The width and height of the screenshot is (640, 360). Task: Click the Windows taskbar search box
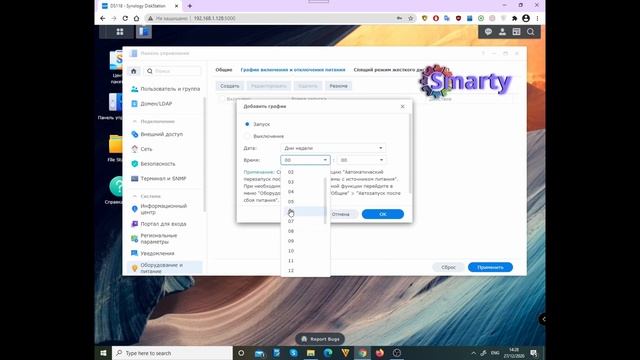point(172,353)
